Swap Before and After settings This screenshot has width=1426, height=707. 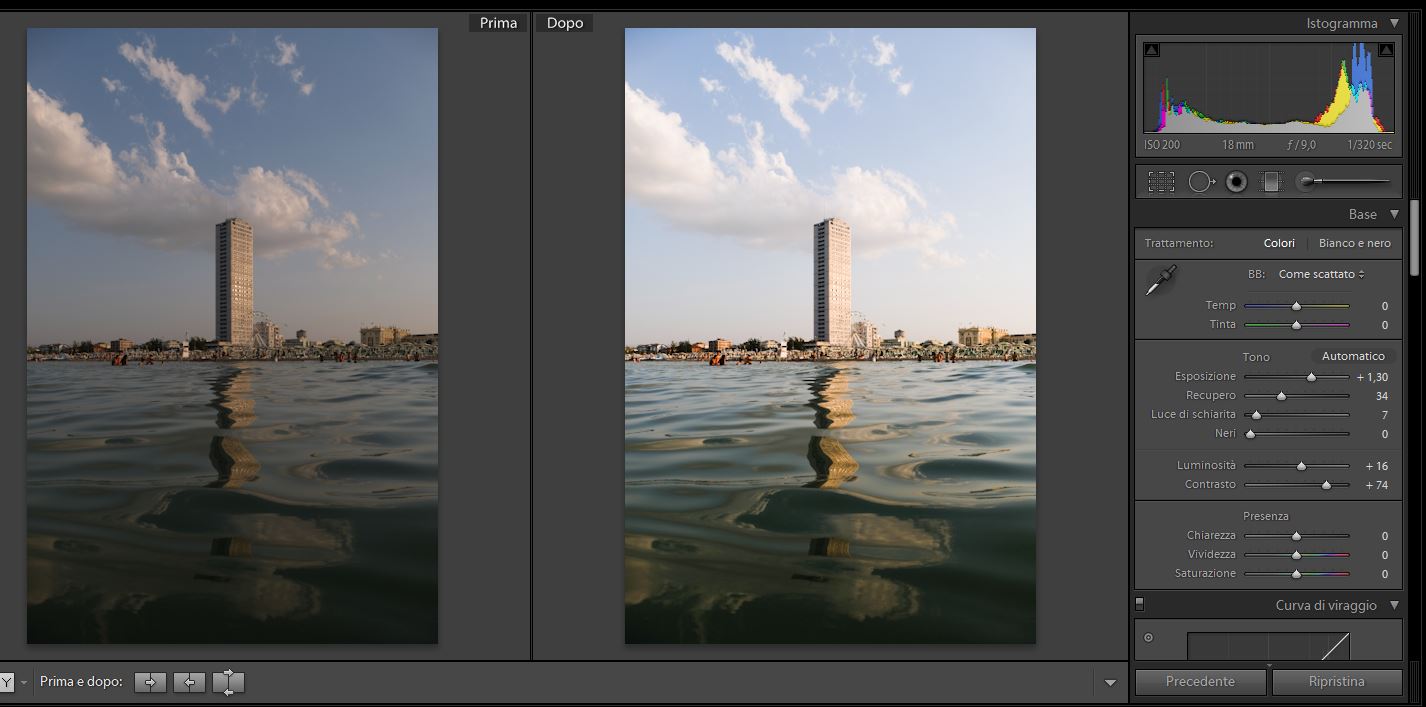tap(228, 682)
